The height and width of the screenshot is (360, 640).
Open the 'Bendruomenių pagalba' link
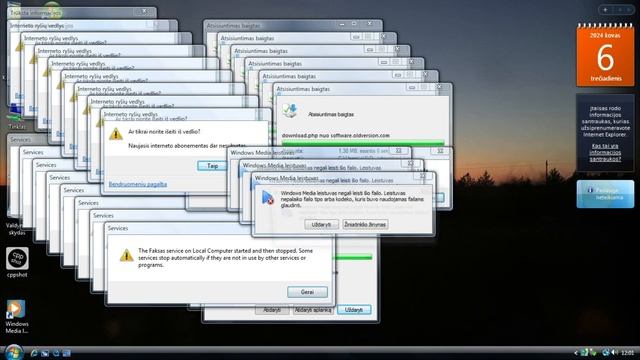click(x=138, y=184)
